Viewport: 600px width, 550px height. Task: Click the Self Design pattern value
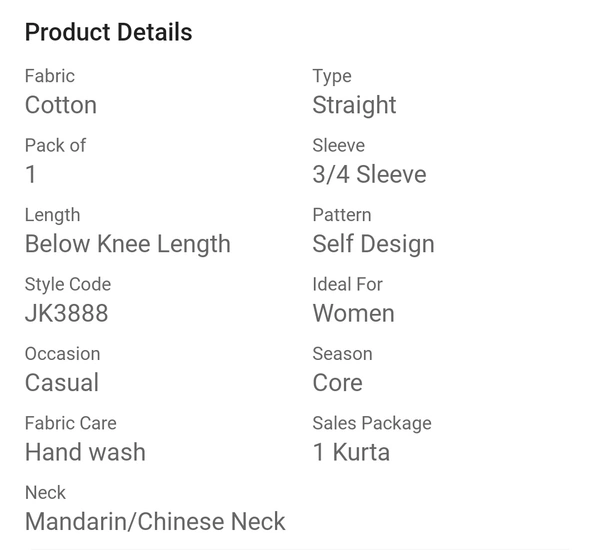pos(373,245)
